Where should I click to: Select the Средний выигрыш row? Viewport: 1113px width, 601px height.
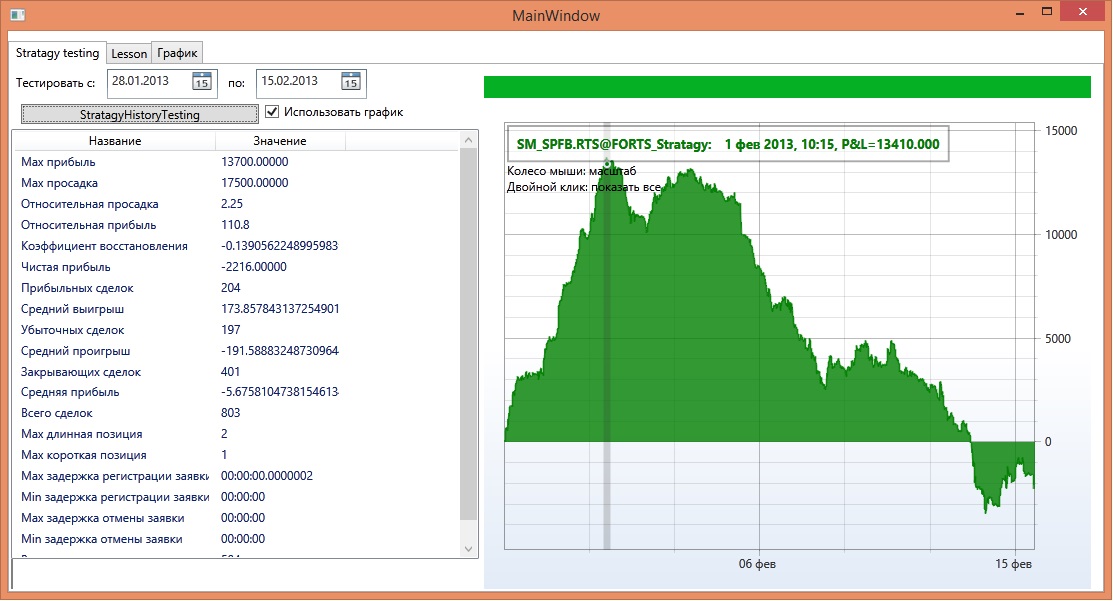pyautogui.click(x=236, y=309)
